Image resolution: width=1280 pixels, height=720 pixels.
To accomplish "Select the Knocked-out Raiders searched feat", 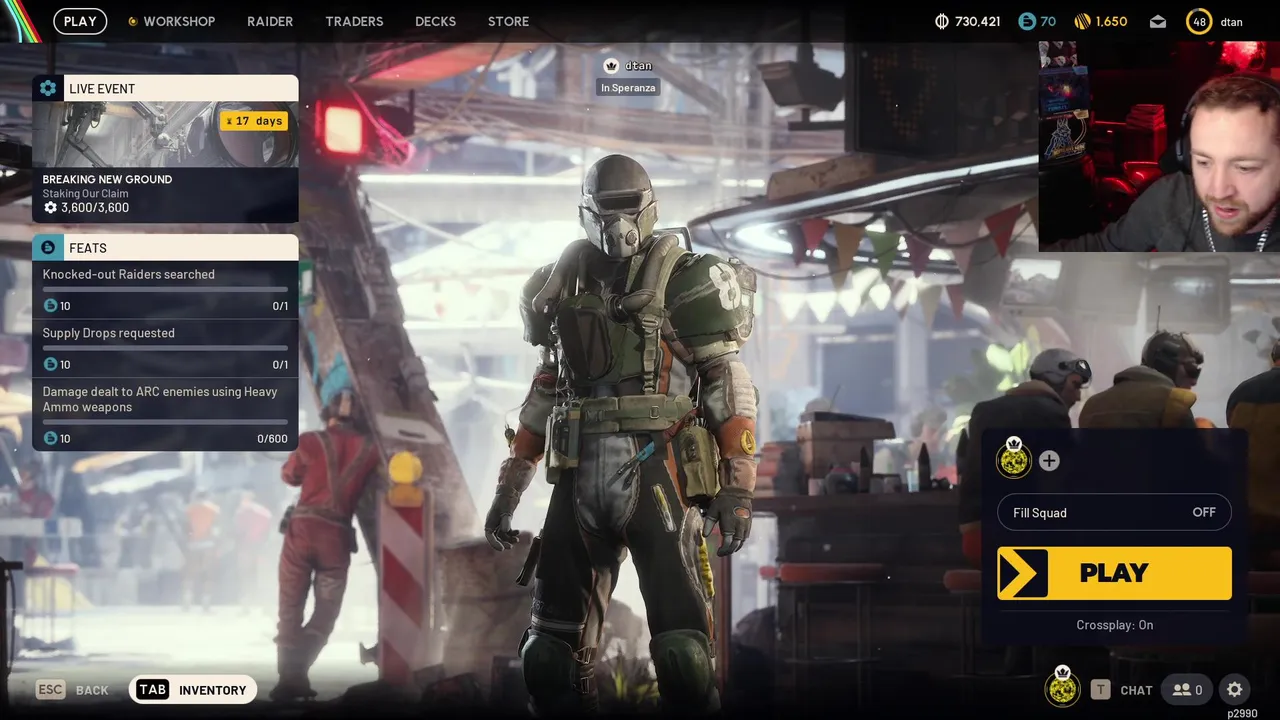I will point(165,290).
